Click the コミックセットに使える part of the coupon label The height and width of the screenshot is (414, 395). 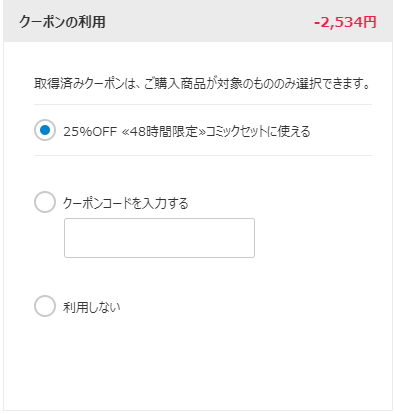pyautogui.click(x=258, y=131)
